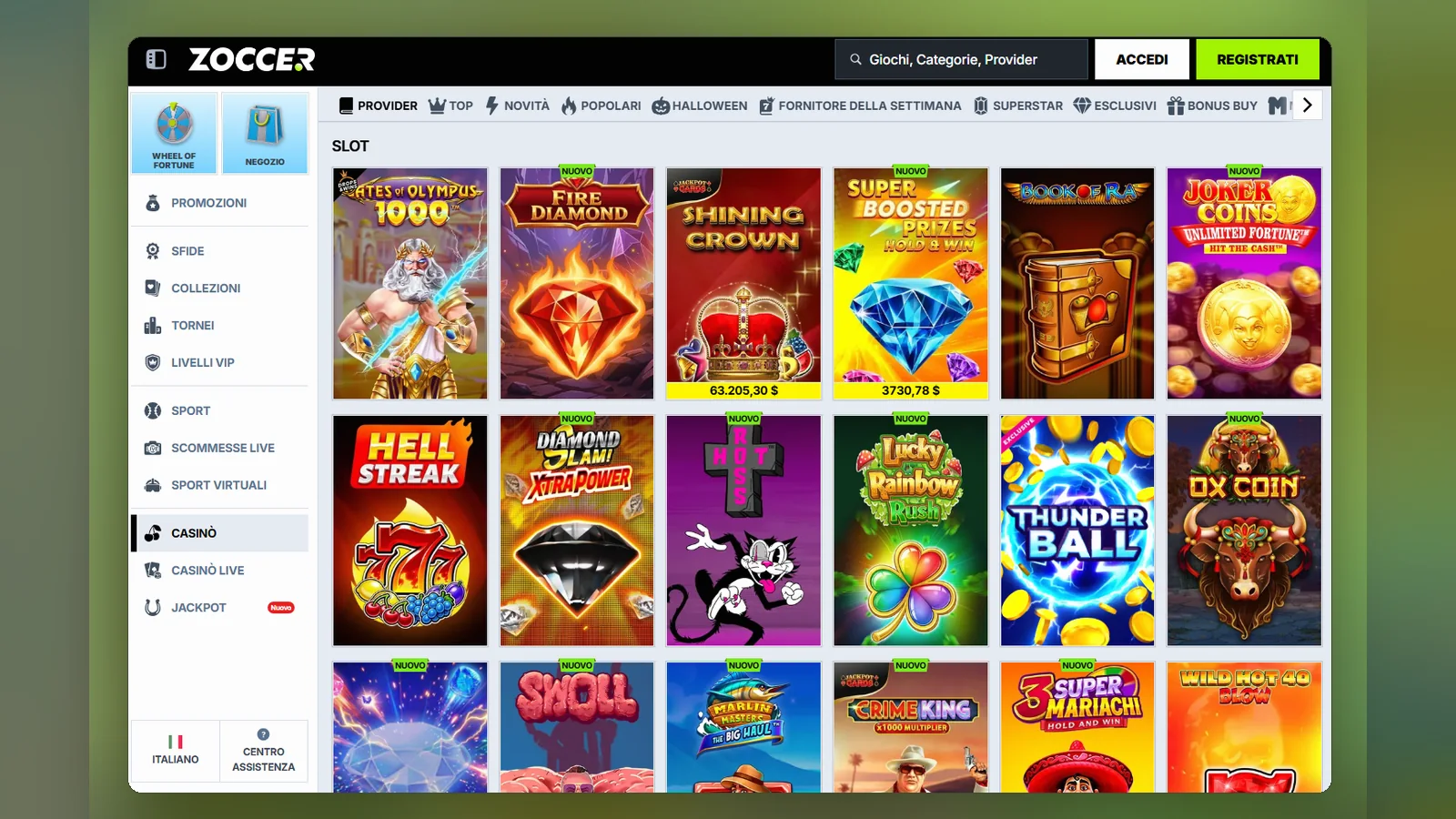Open Sport Virtuali
1456x819 pixels.
pos(219,486)
